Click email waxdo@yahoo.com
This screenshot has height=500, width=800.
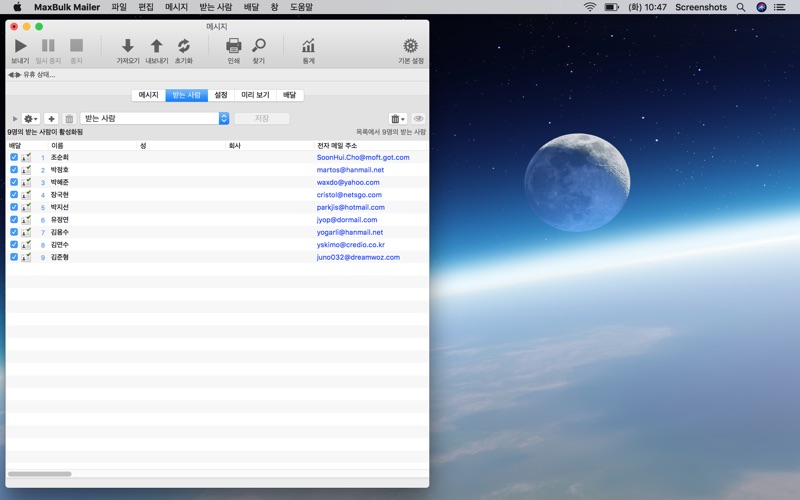click(348, 182)
